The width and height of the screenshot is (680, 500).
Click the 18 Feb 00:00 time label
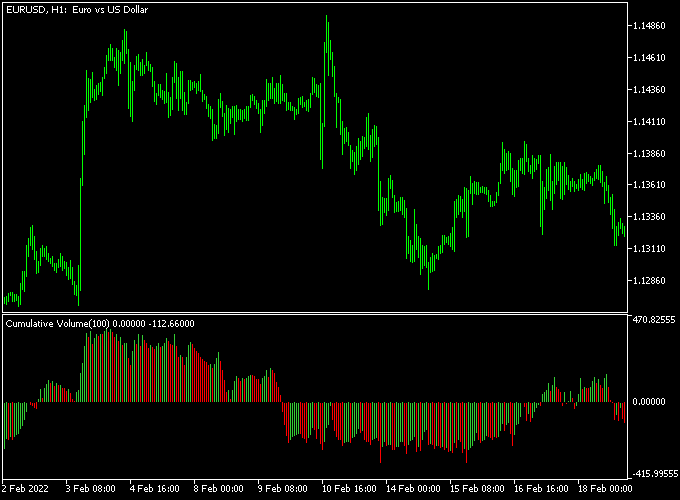point(603,489)
